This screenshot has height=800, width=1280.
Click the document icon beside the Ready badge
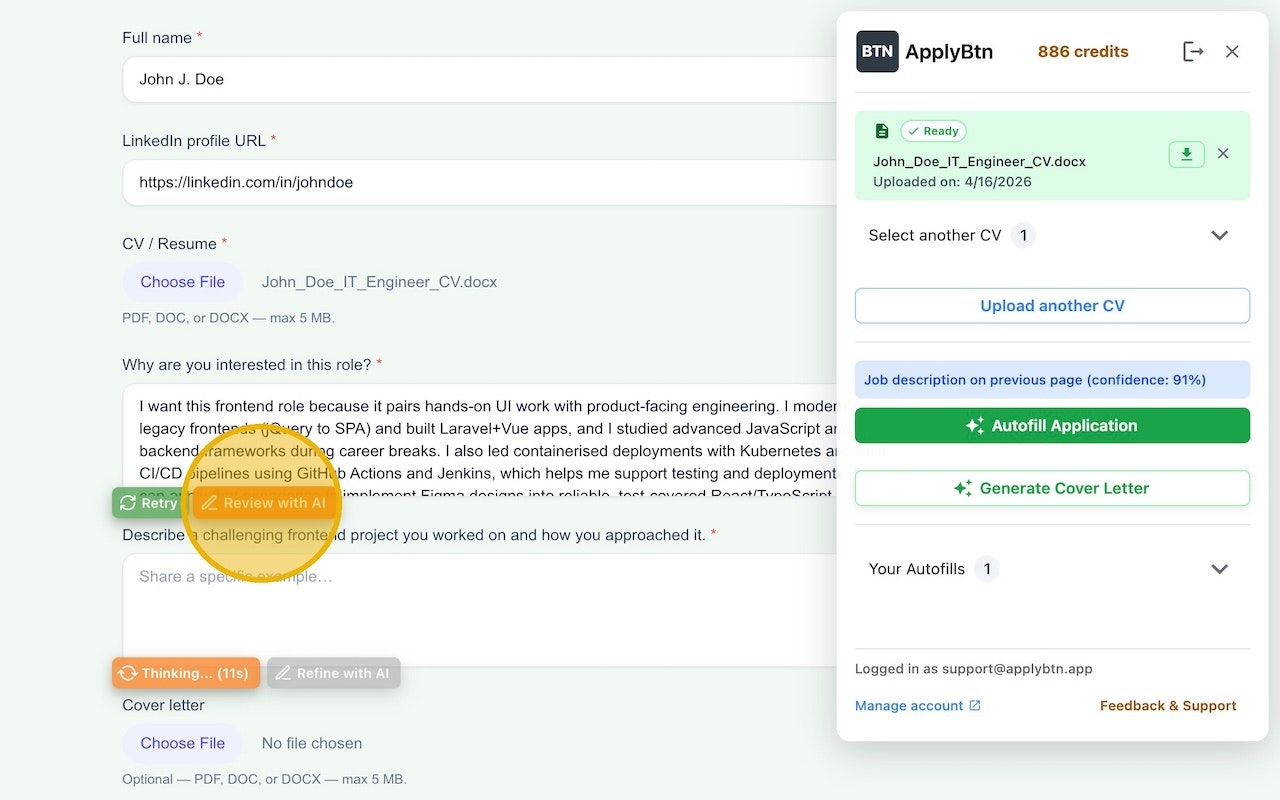[881, 130]
